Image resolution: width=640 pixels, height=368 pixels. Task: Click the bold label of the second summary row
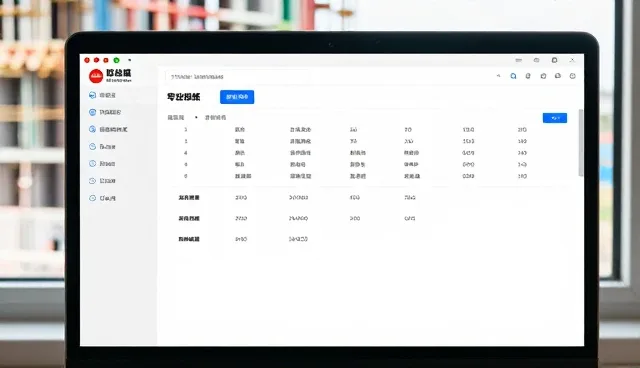(x=189, y=218)
